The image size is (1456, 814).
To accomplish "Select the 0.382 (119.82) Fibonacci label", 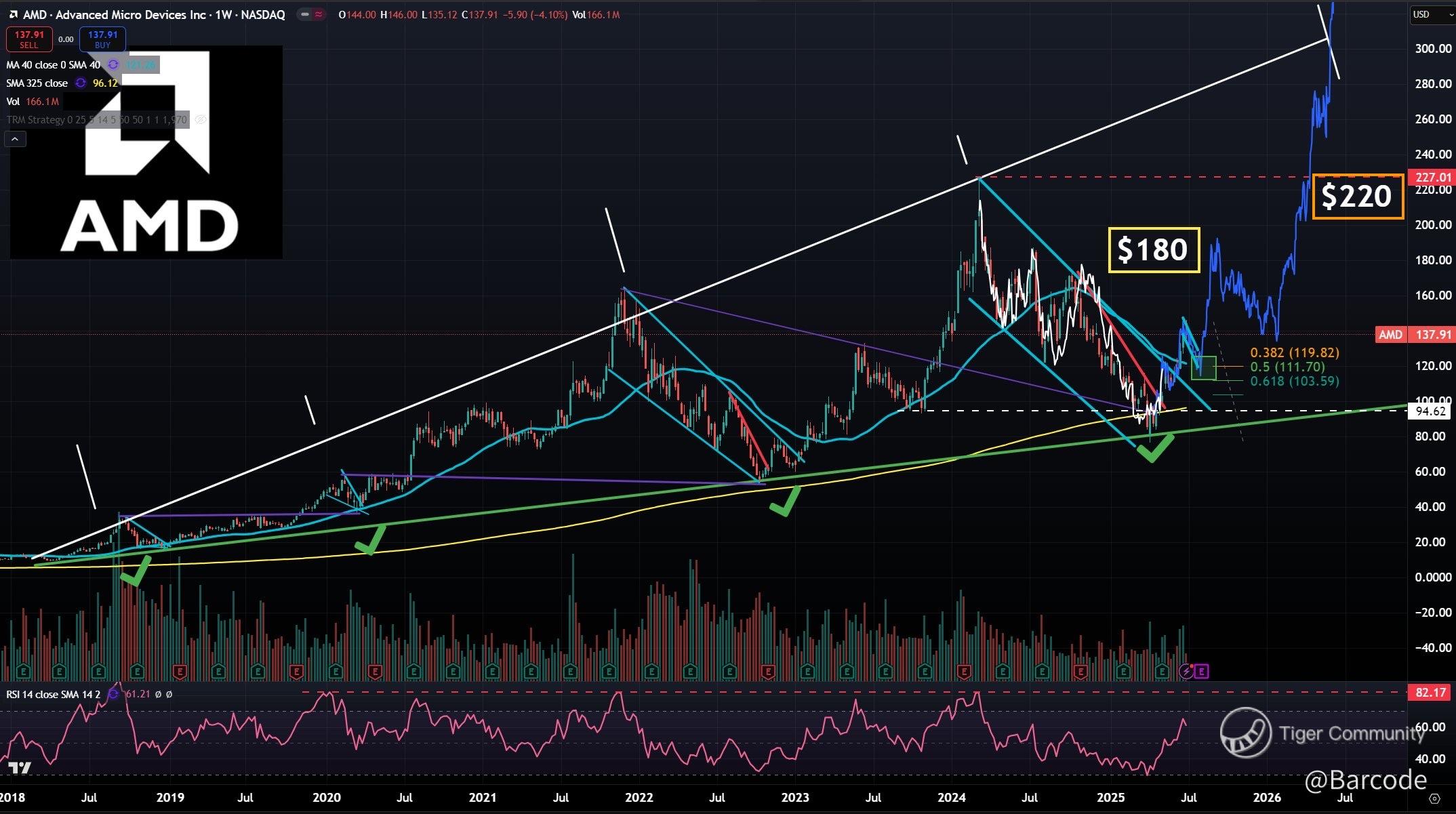I will [1295, 352].
